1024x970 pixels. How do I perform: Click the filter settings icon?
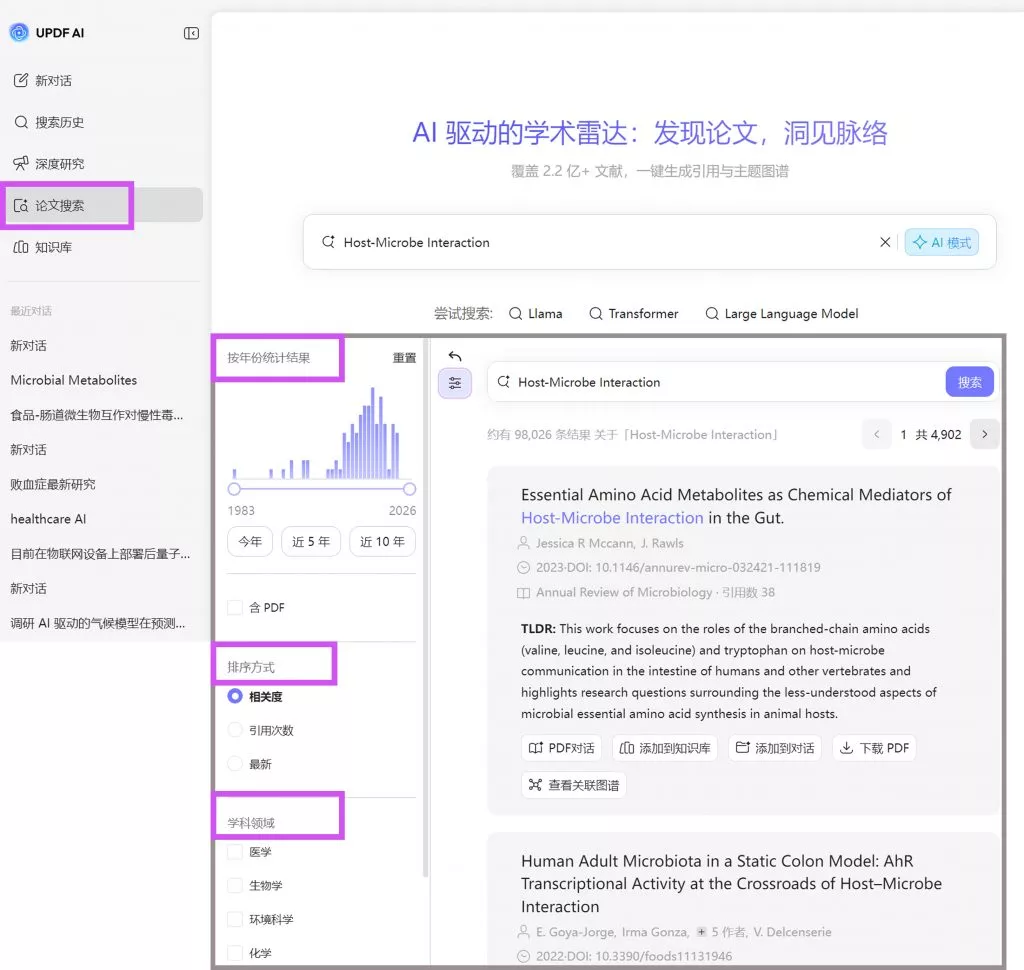point(455,382)
